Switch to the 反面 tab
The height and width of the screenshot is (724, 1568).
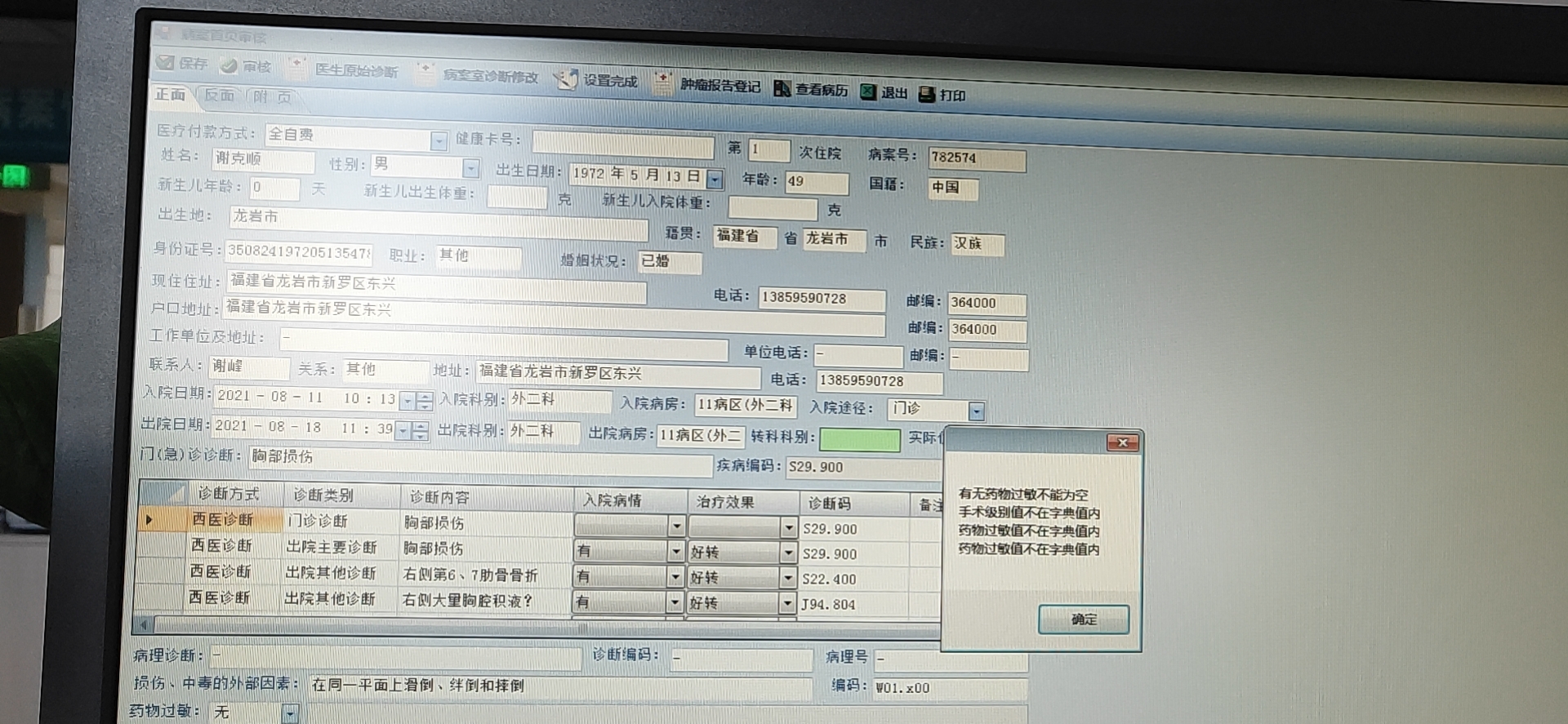[x=219, y=95]
